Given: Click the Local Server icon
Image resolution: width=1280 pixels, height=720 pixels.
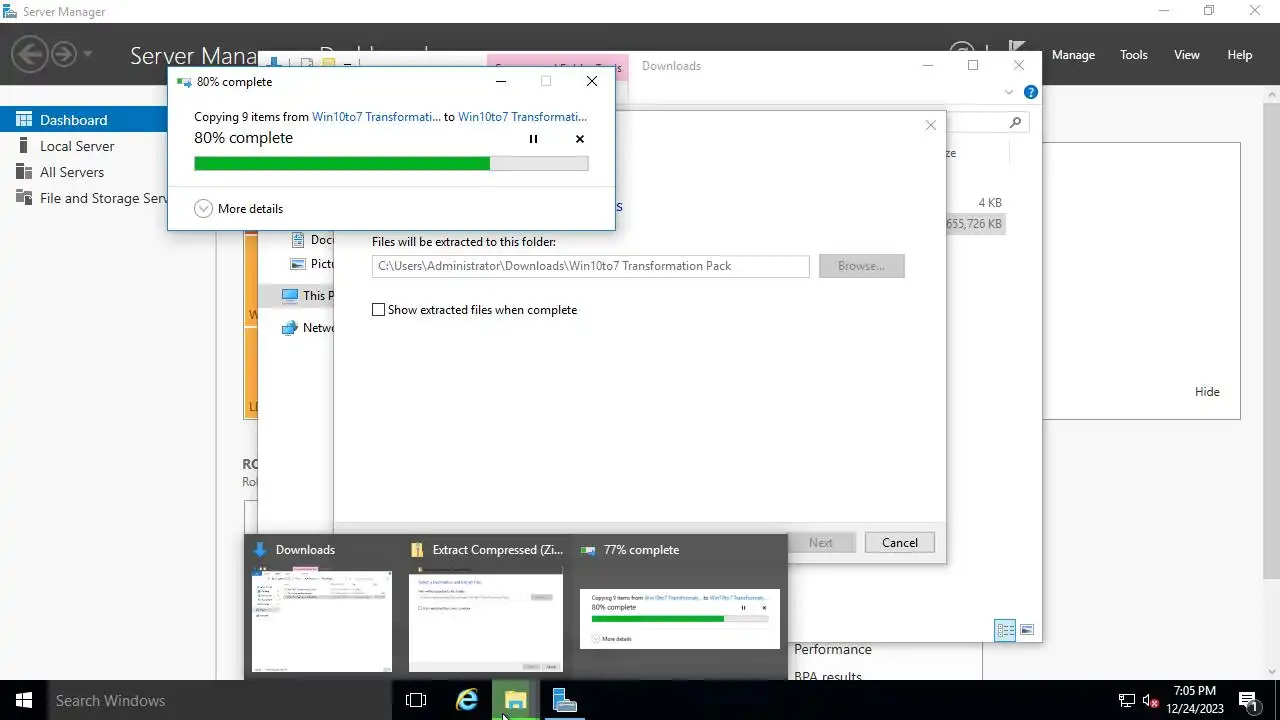Looking at the screenshot, I should (x=23, y=146).
